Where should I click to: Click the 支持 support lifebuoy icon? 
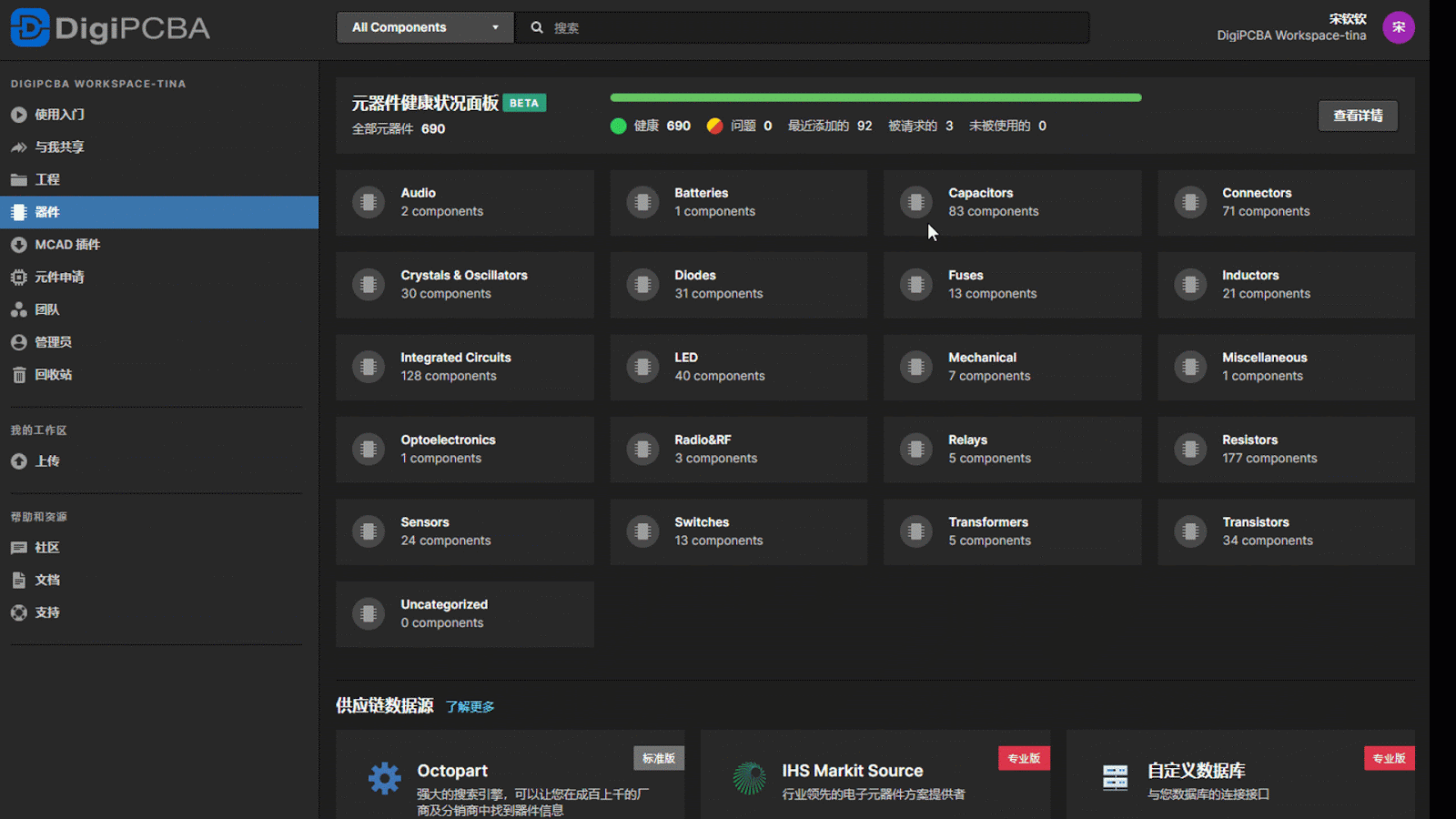coord(18,612)
